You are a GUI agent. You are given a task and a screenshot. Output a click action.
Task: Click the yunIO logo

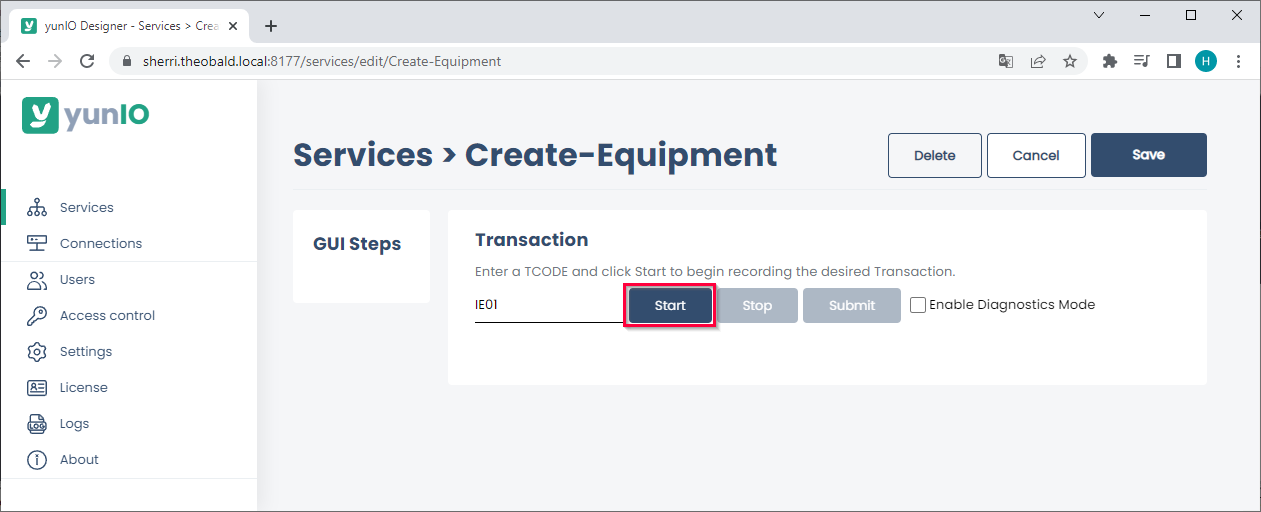pos(86,115)
